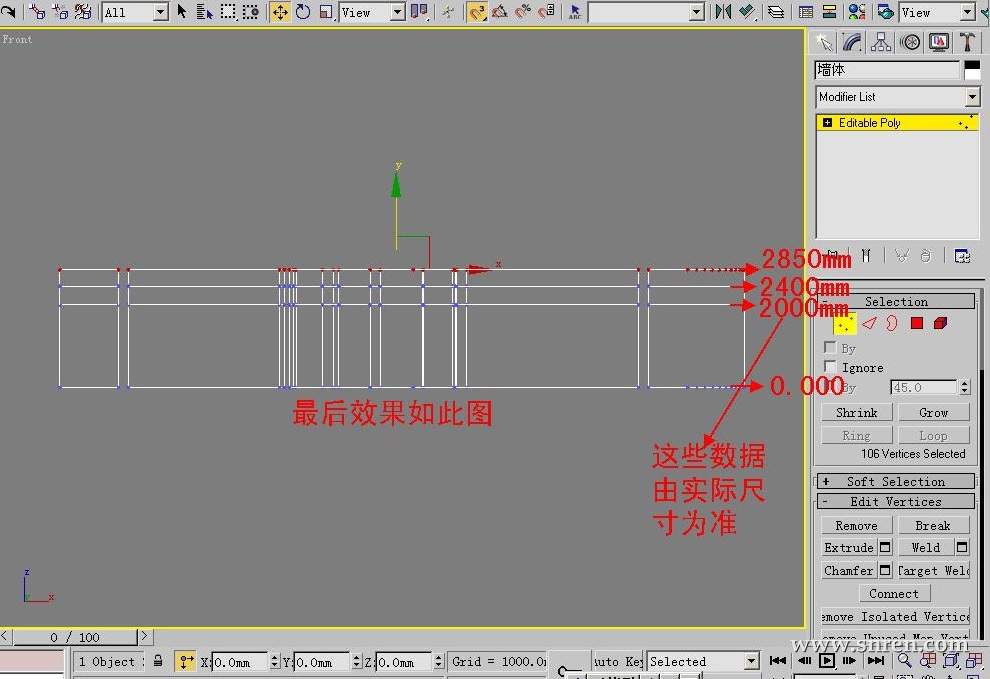Switch to the Utilities hammer tab

pyautogui.click(x=967, y=42)
